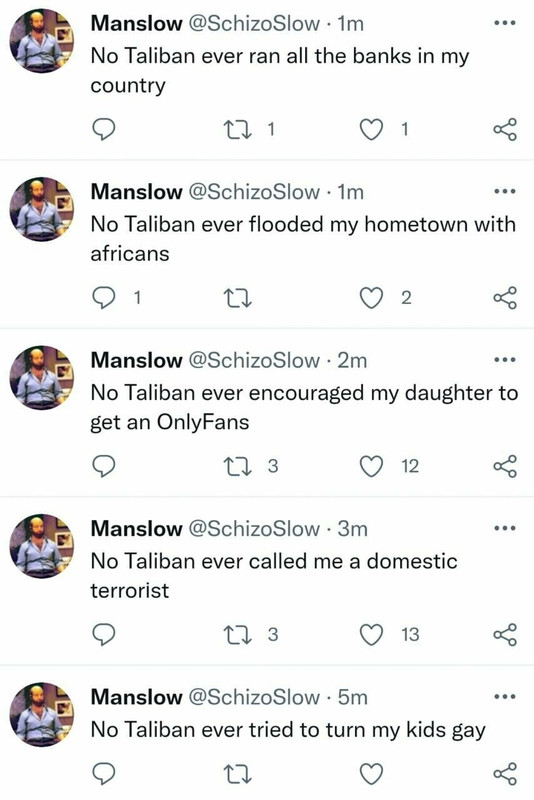
Task: Like the tweet with 13 likes
Action: (x=371, y=635)
